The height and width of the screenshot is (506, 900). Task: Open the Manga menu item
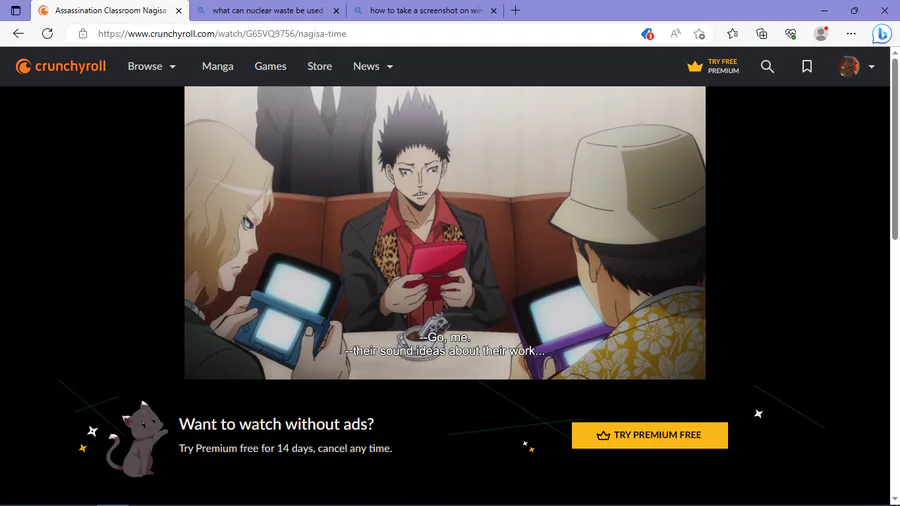[218, 67]
